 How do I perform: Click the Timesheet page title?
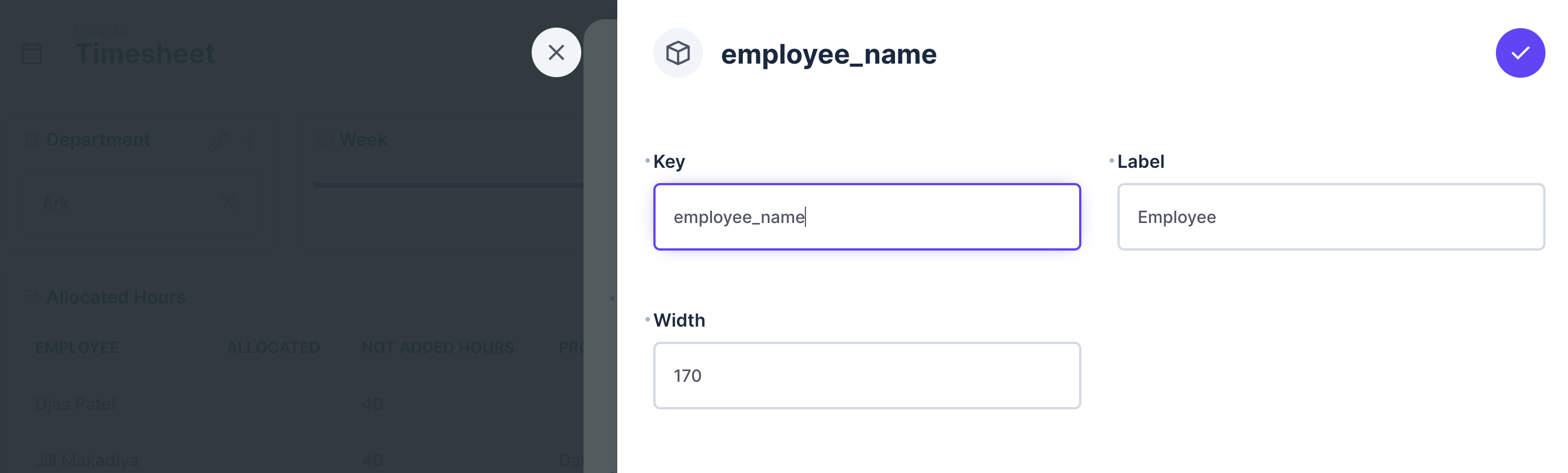click(x=145, y=53)
